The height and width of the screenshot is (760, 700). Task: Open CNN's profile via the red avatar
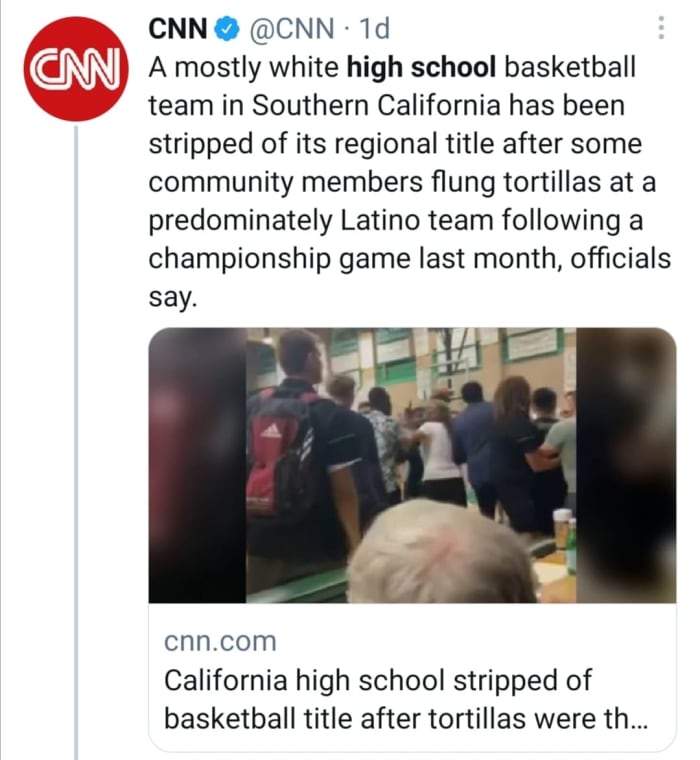[76, 69]
